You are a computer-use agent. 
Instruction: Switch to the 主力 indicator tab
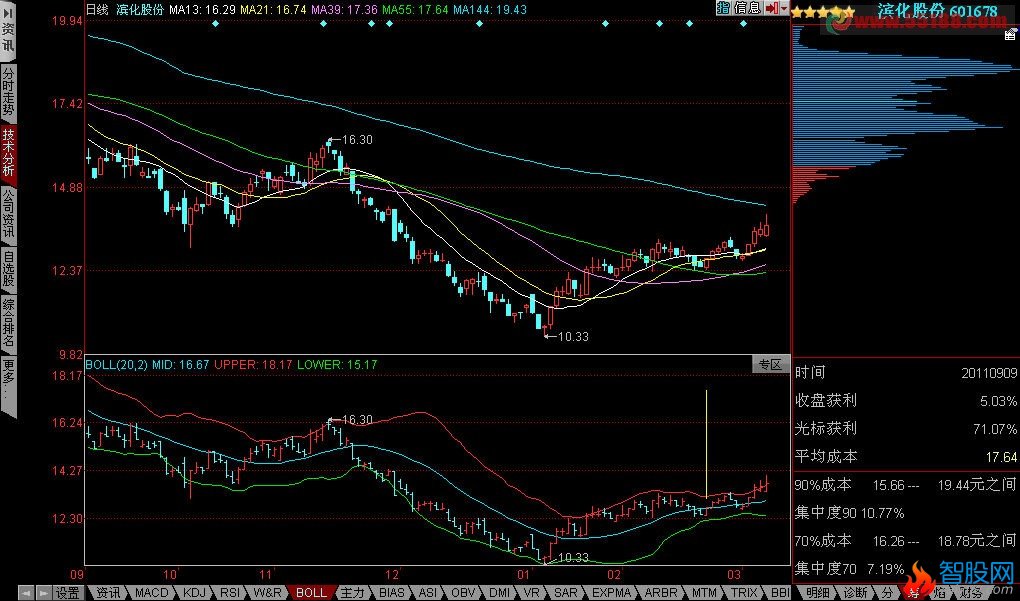click(x=353, y=593)
